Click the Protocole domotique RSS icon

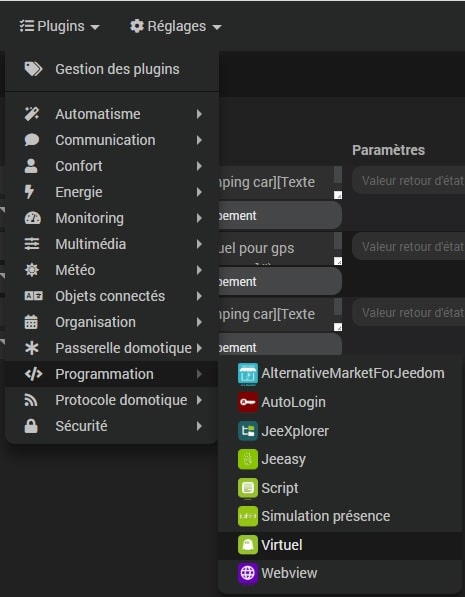tap(31, 400)
